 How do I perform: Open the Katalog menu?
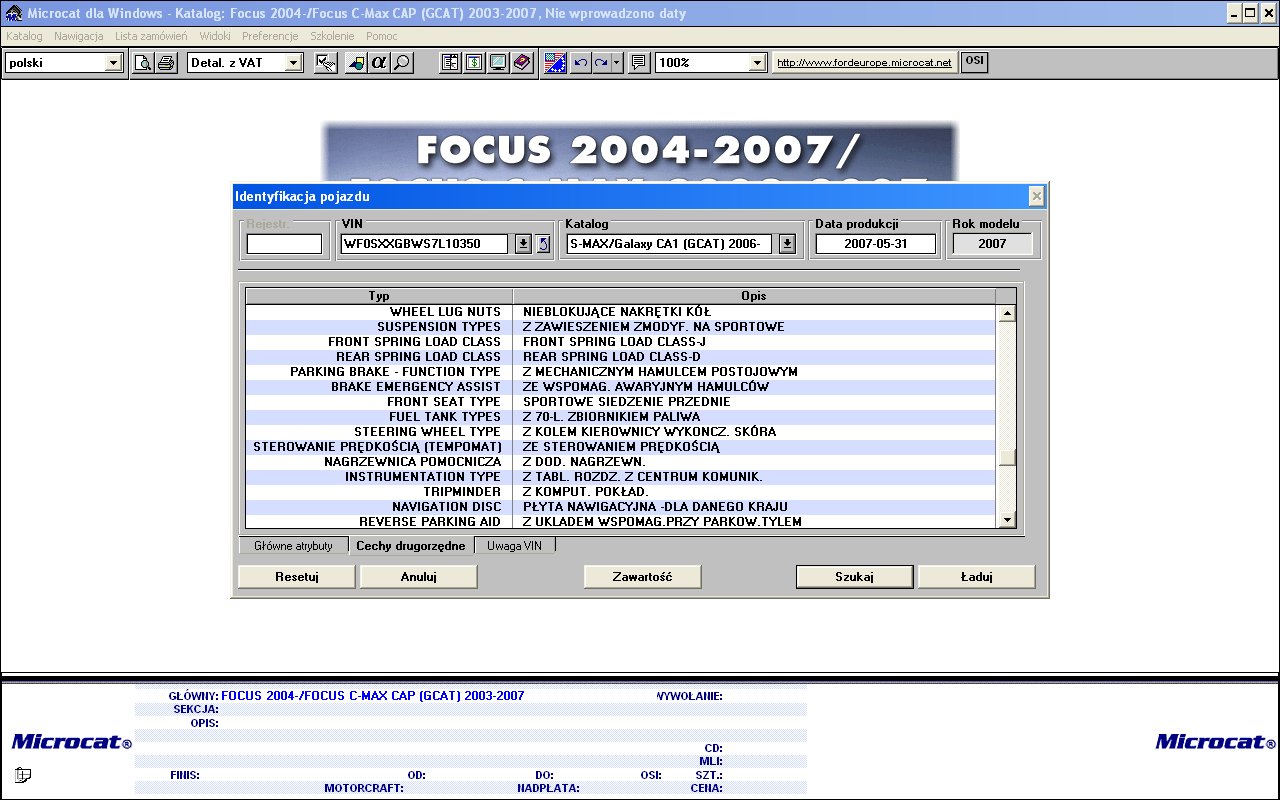[24, 36]
